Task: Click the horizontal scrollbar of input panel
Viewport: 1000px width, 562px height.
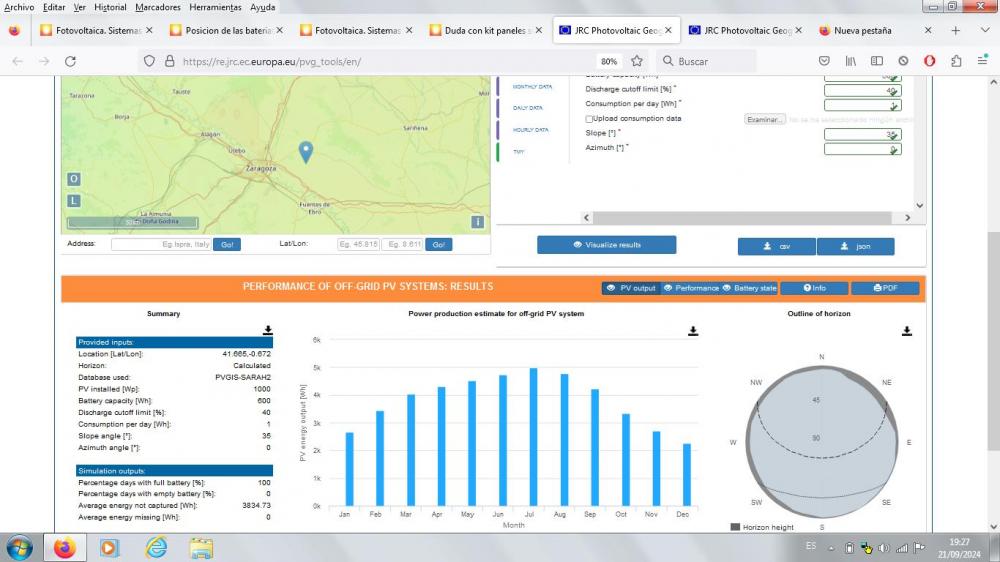Action: [742, 218]
